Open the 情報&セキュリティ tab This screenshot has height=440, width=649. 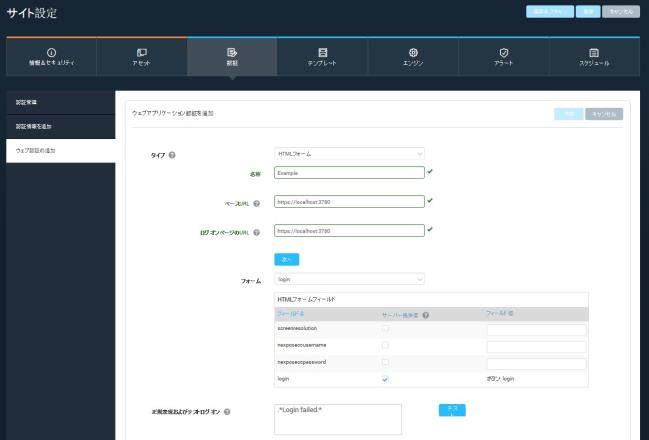51,57
